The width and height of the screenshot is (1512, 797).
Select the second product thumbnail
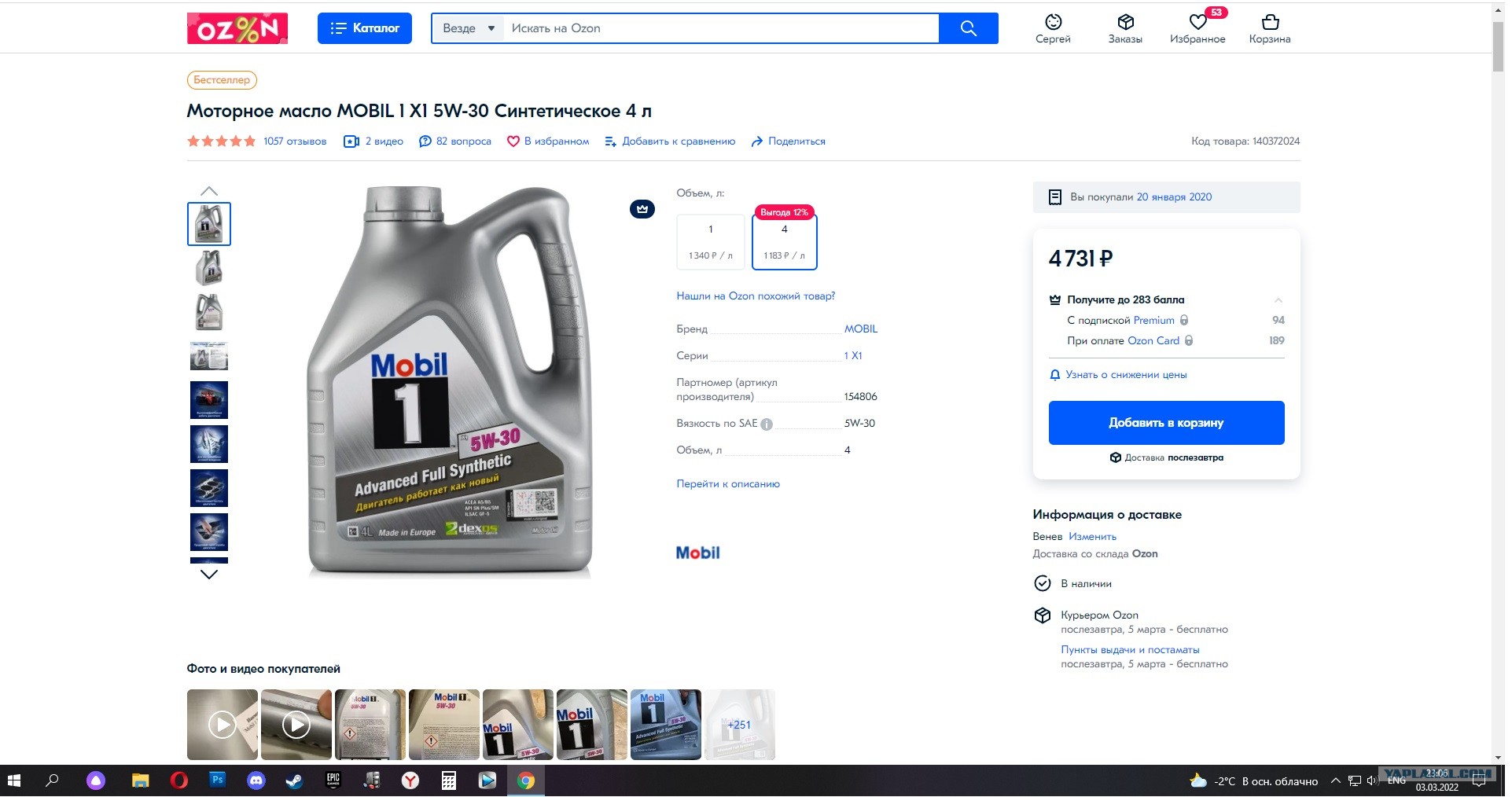[x=209, y=268]
